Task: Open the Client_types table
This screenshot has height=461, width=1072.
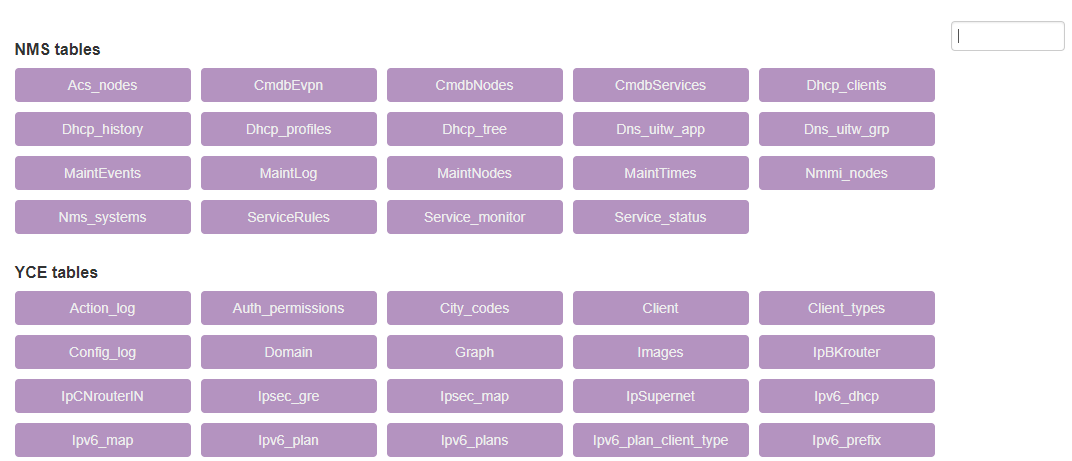Action: point(846,308)
